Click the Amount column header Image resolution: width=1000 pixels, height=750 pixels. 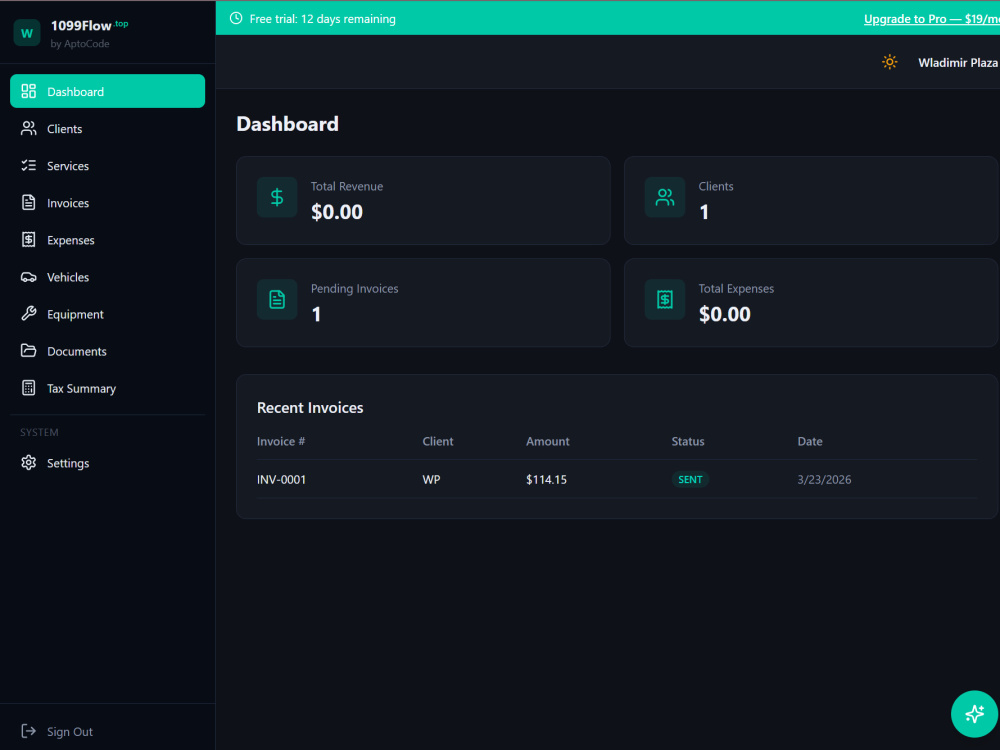(547, 441)
